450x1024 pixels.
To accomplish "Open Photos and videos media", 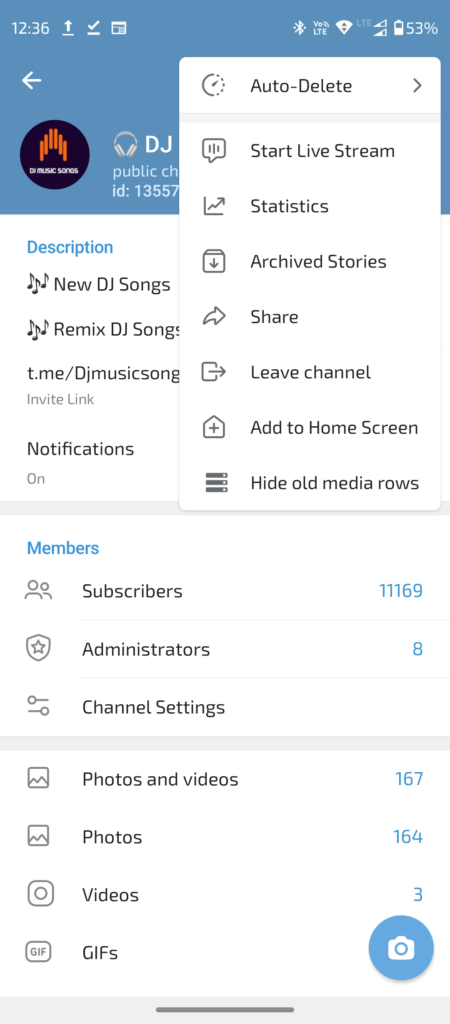I will (x=225, y=779).
